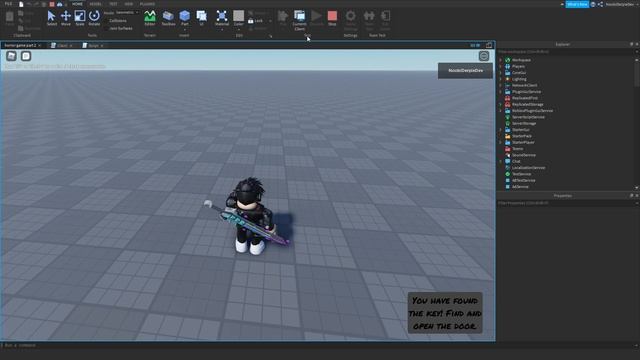Open the UI insert tool
The image size is (640, 360).
202,18
